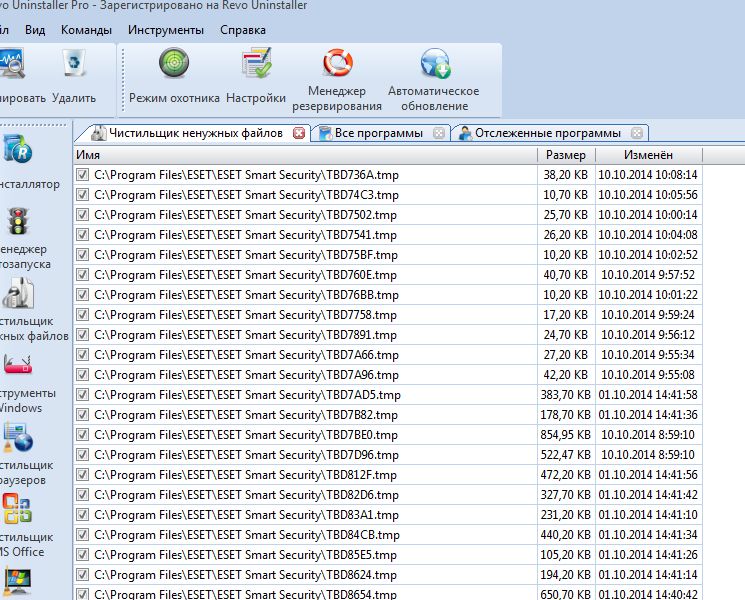Click the 10.10.2014 10:08:14 date cell
745x600 pixels.
pos(648,175)
